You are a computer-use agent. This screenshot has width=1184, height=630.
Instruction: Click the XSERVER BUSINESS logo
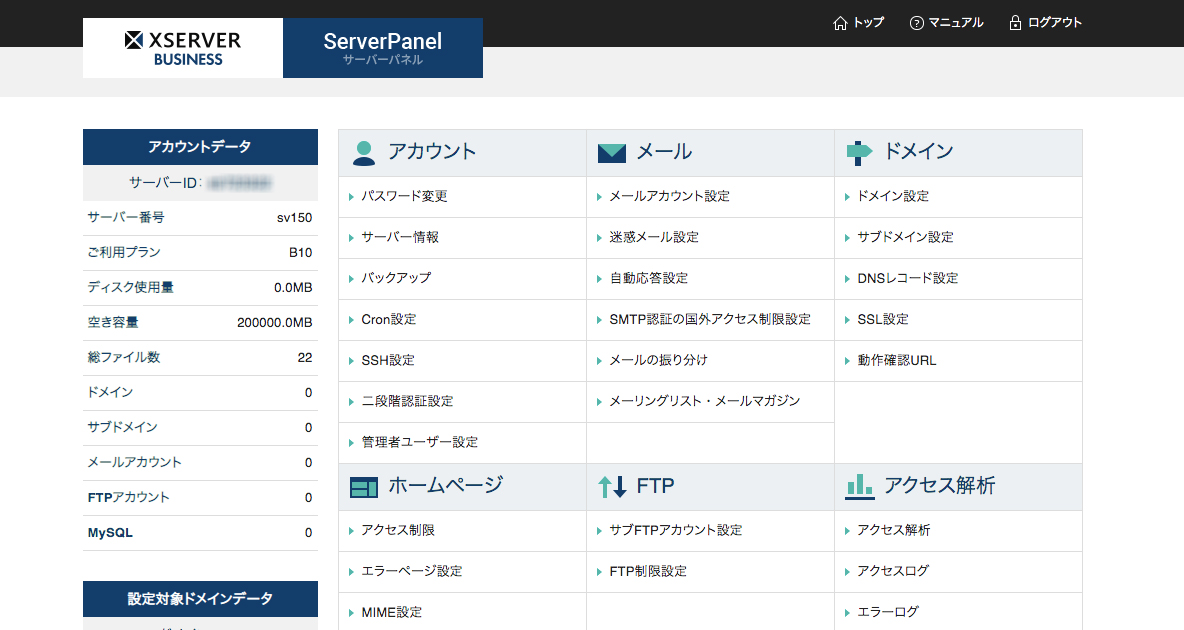183,48
